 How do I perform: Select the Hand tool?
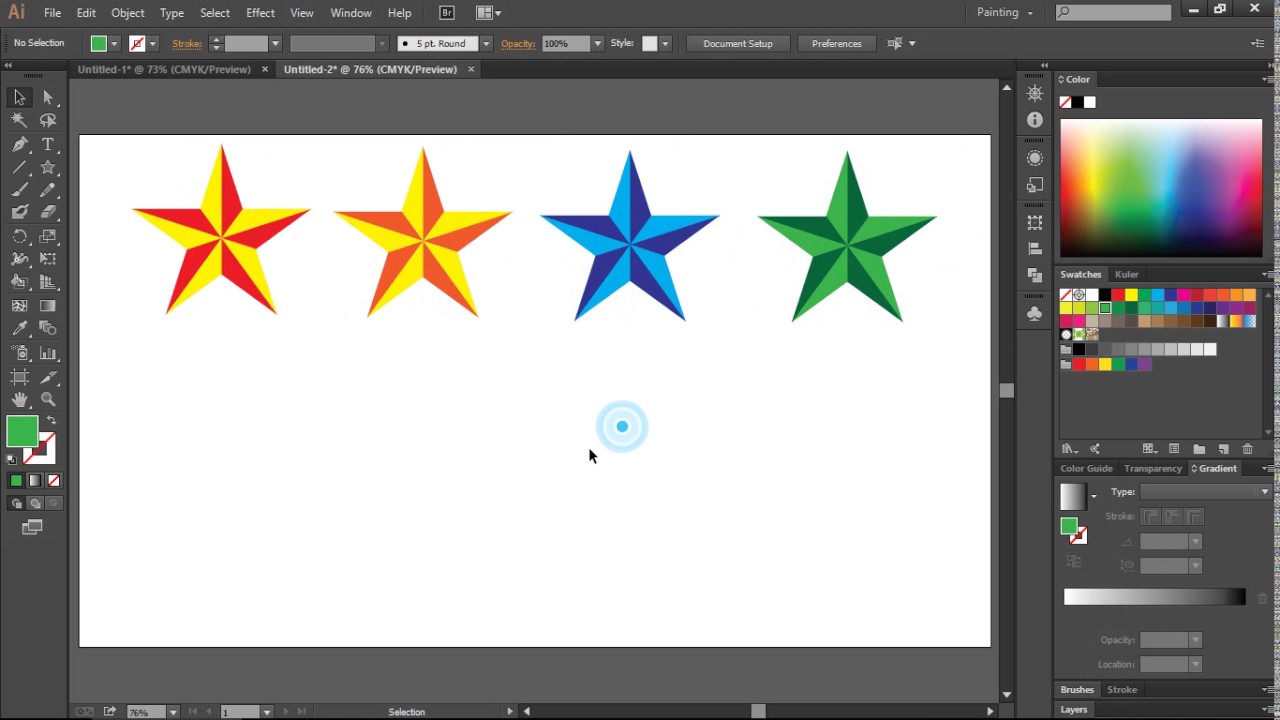coord(19,399)
